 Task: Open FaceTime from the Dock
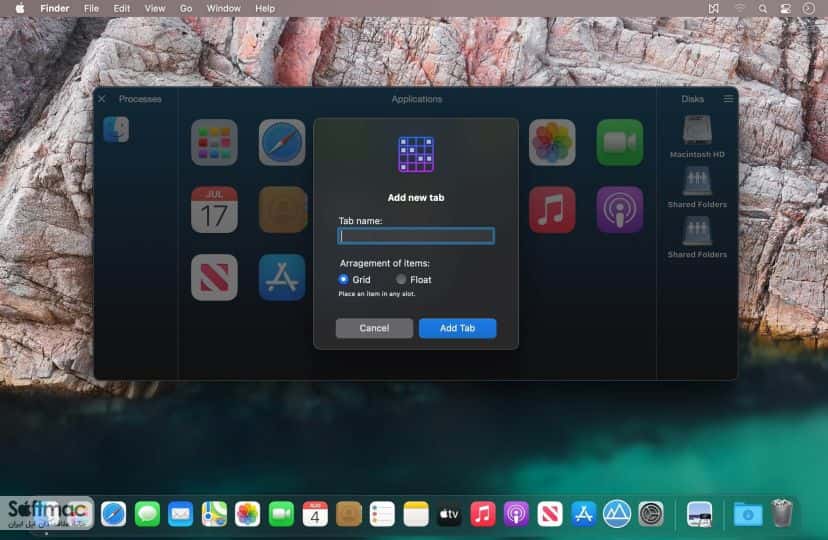click(281, 514)
